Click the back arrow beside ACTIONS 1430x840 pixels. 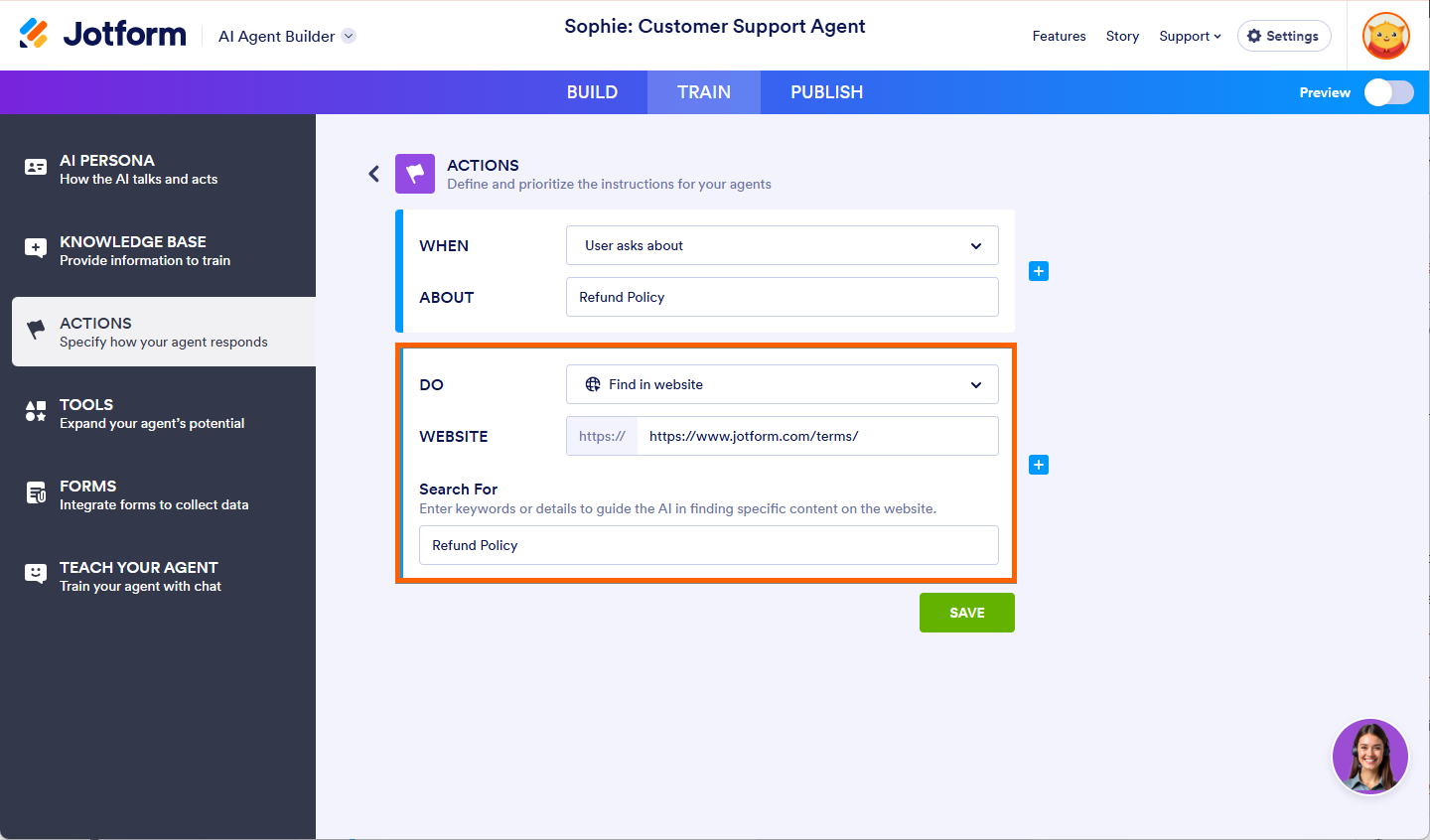373,174
